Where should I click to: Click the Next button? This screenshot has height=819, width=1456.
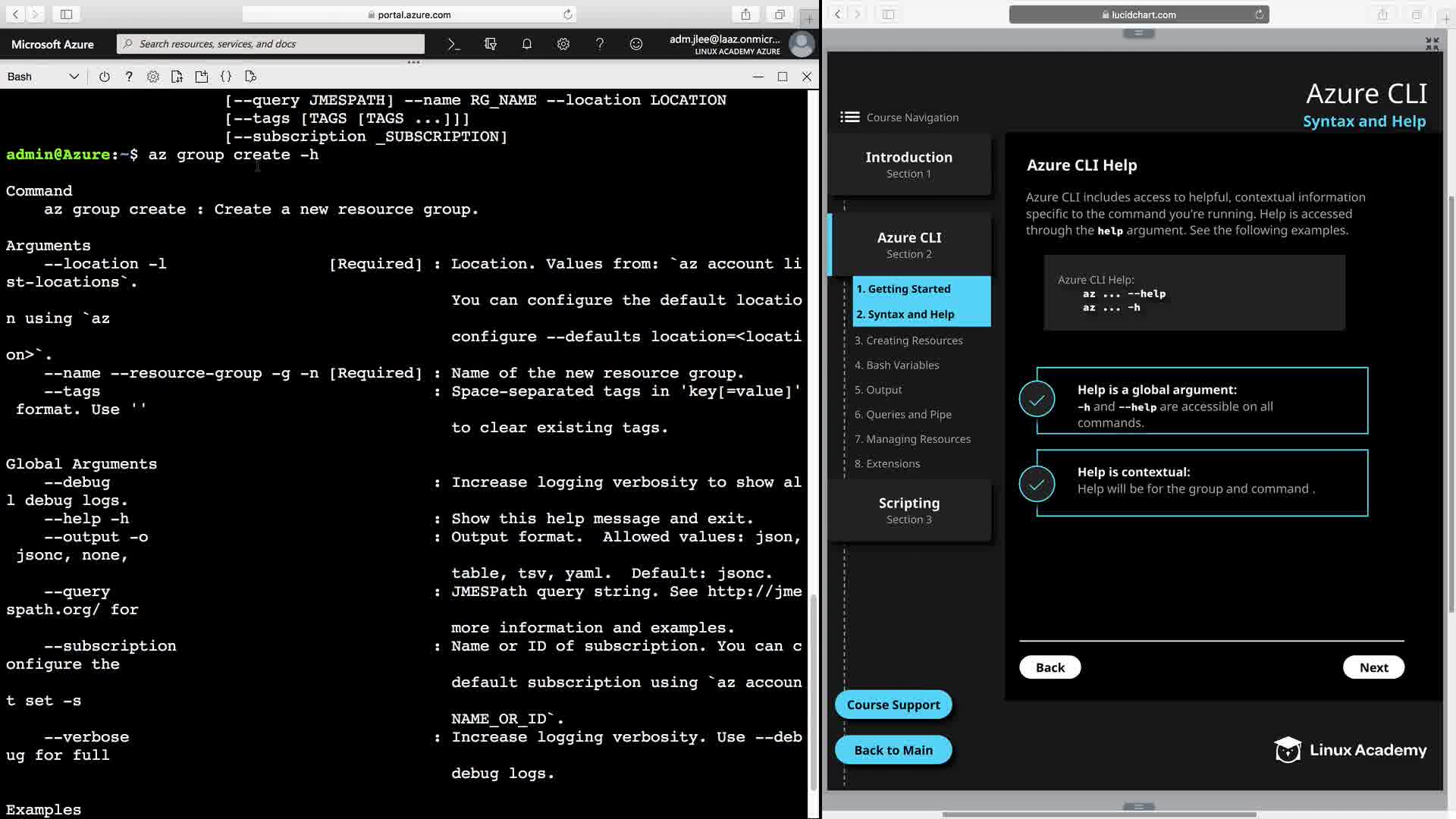[1373, 667]
